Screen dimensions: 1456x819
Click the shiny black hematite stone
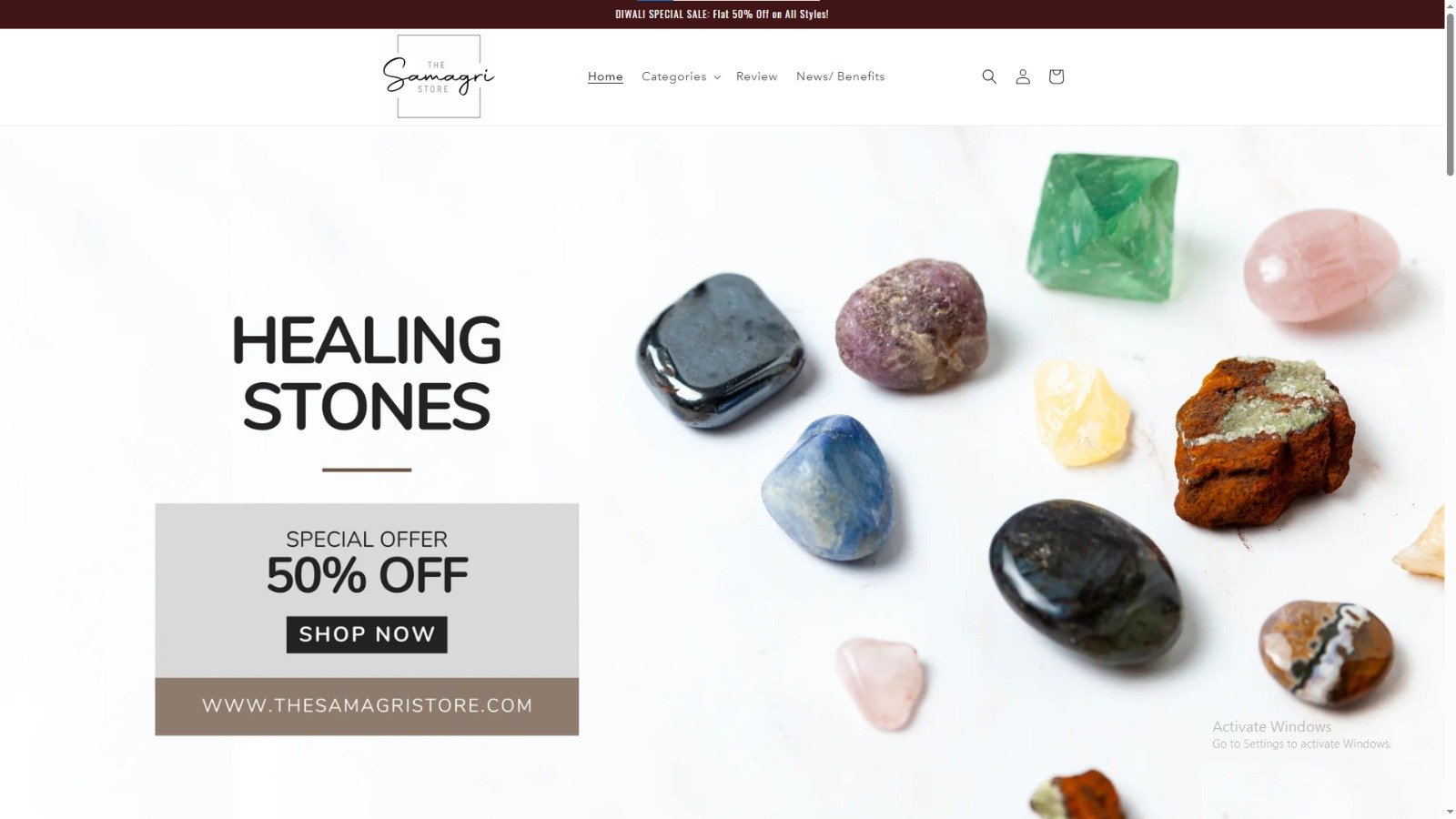tap(720, 350)
